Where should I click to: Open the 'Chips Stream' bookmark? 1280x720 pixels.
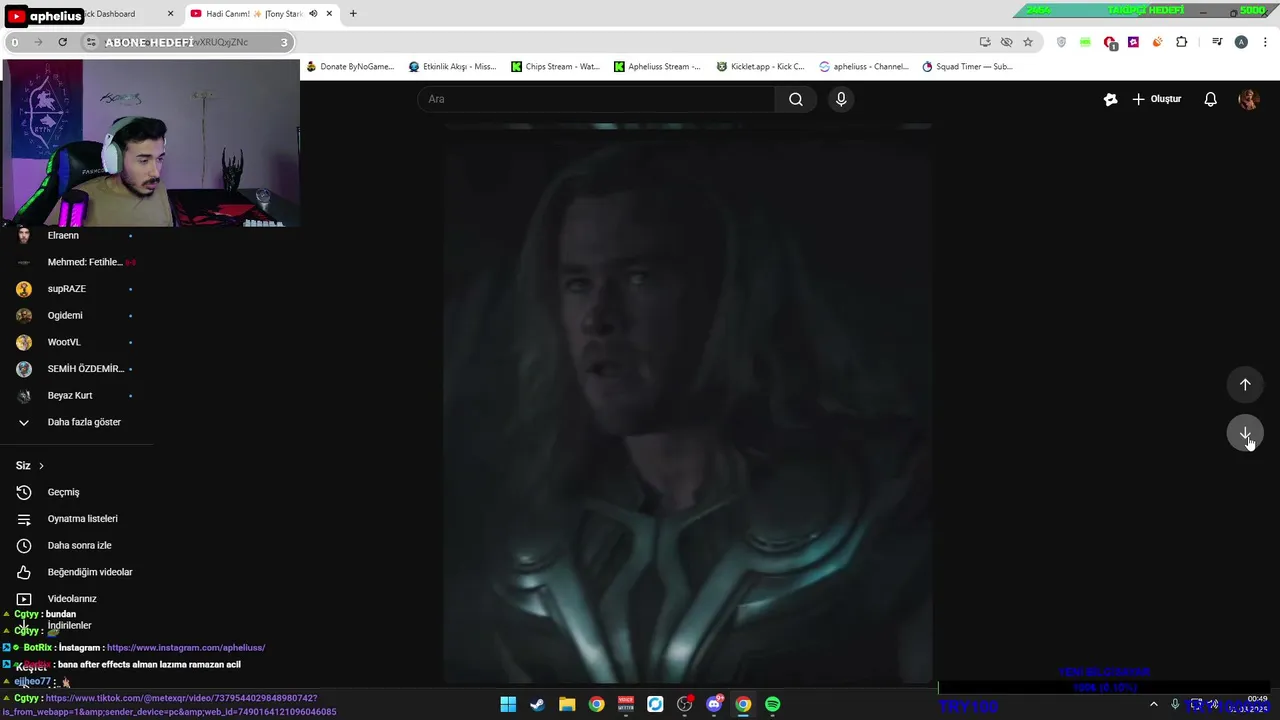(555, 67)
